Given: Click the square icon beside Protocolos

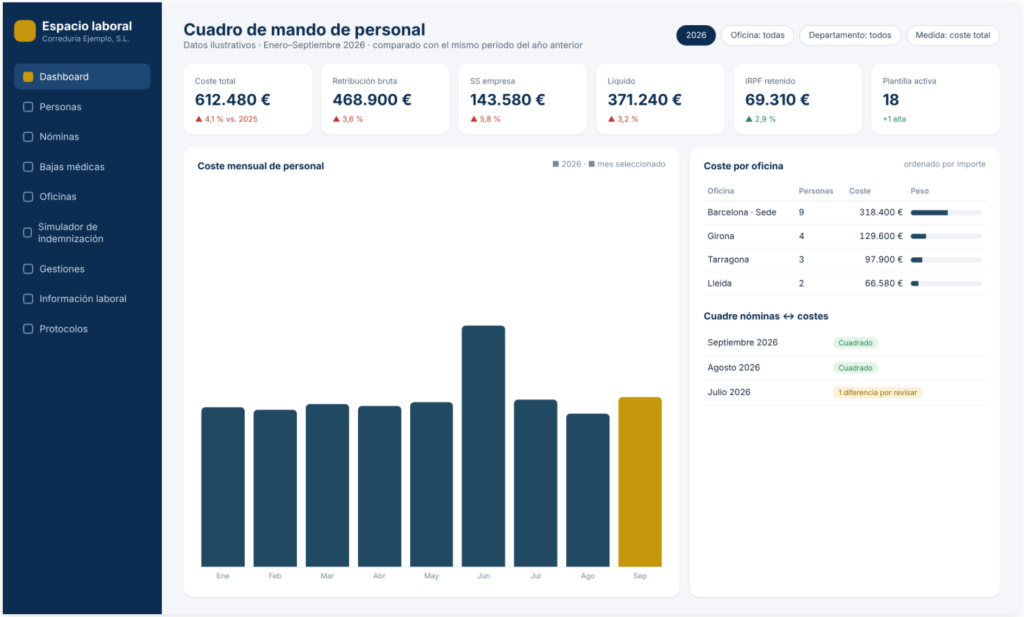Looking at the screenshot, I should tap(28, 328).
